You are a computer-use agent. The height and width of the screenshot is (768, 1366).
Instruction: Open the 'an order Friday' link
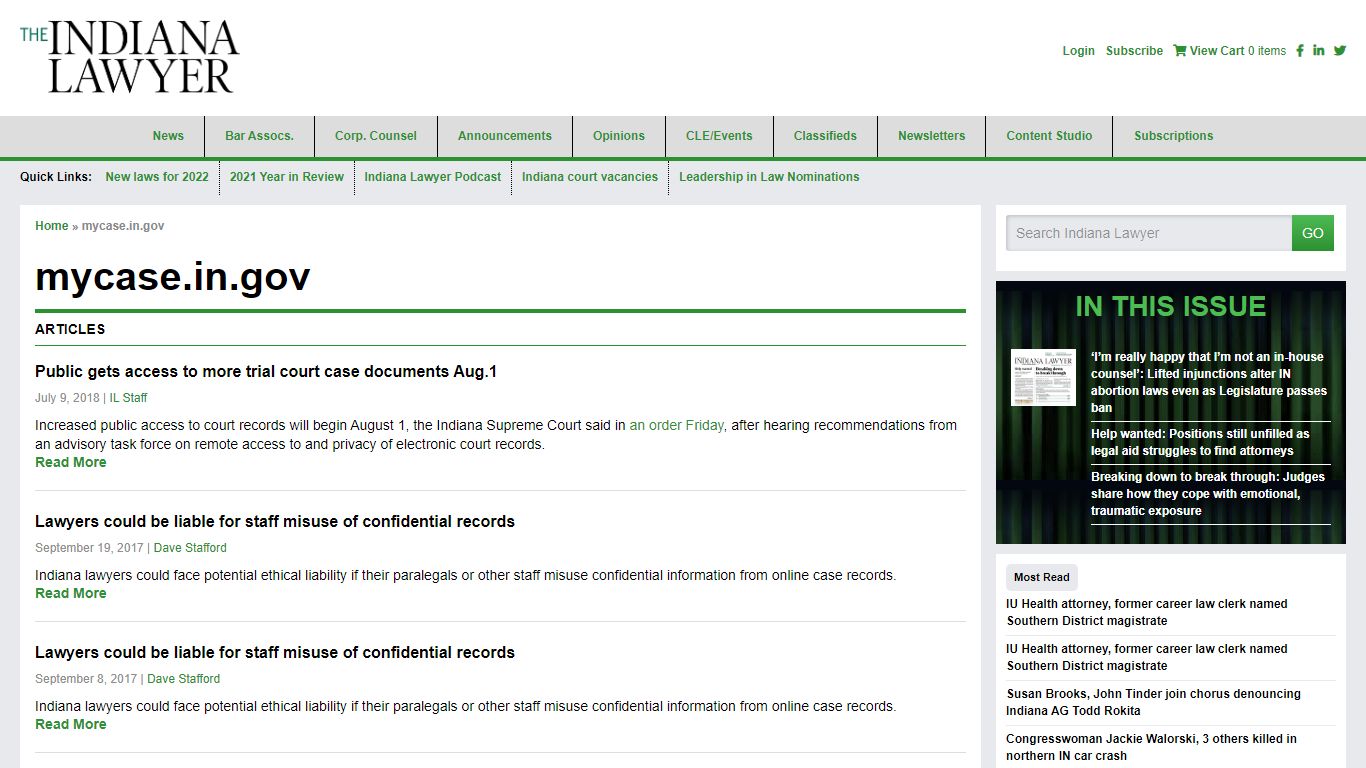676,425
